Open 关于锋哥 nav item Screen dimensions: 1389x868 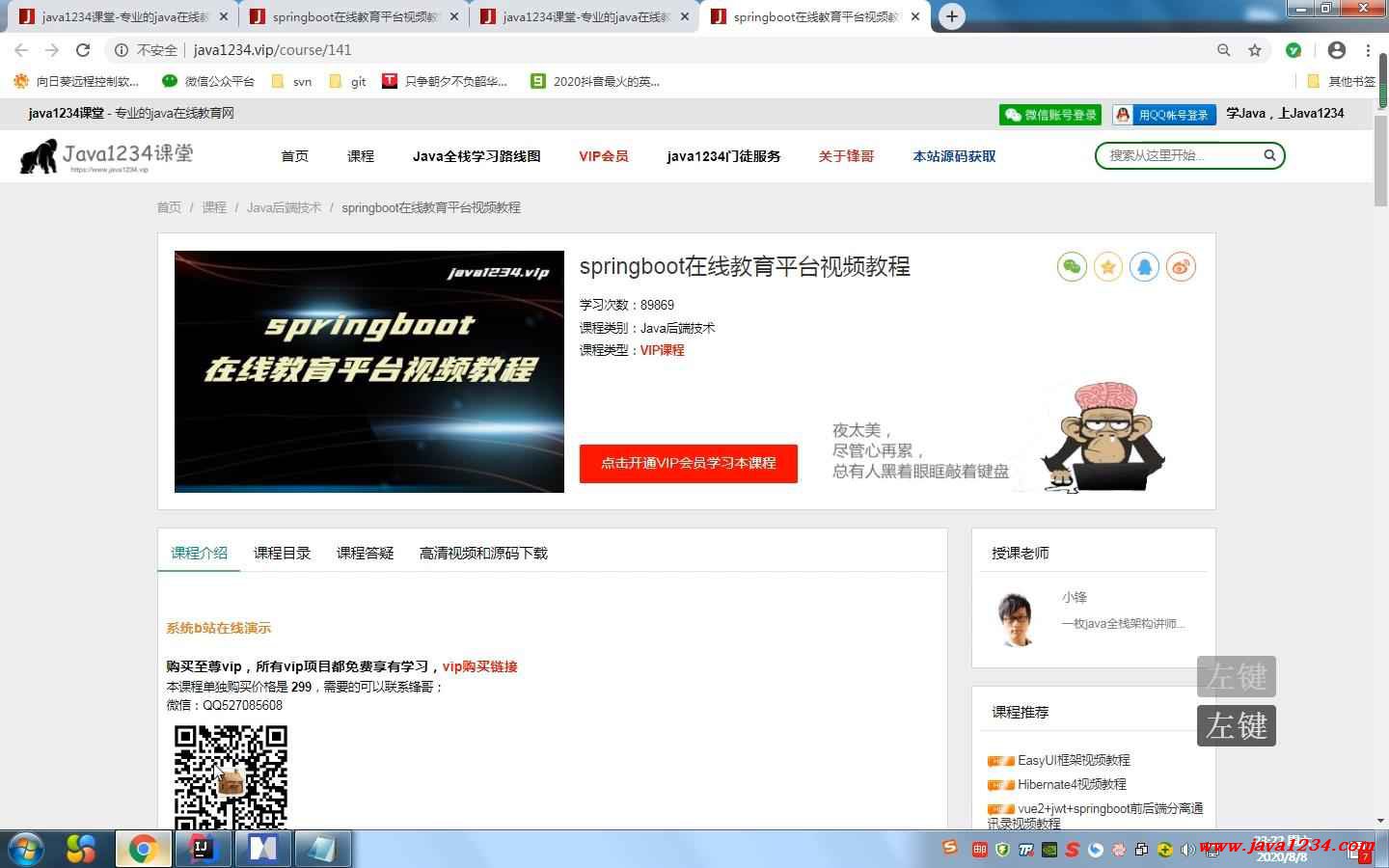846,156
